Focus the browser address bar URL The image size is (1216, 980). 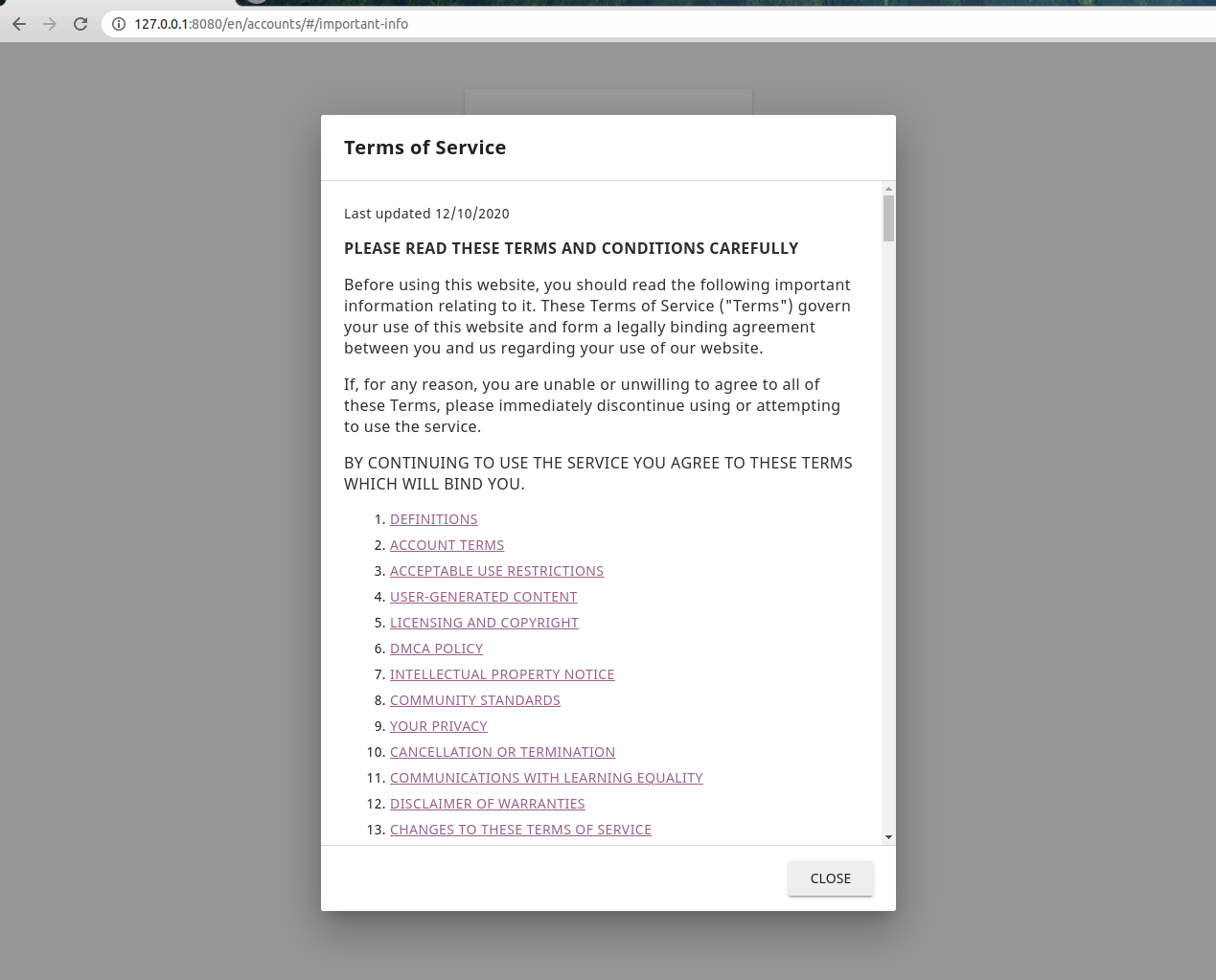(271, 24)
